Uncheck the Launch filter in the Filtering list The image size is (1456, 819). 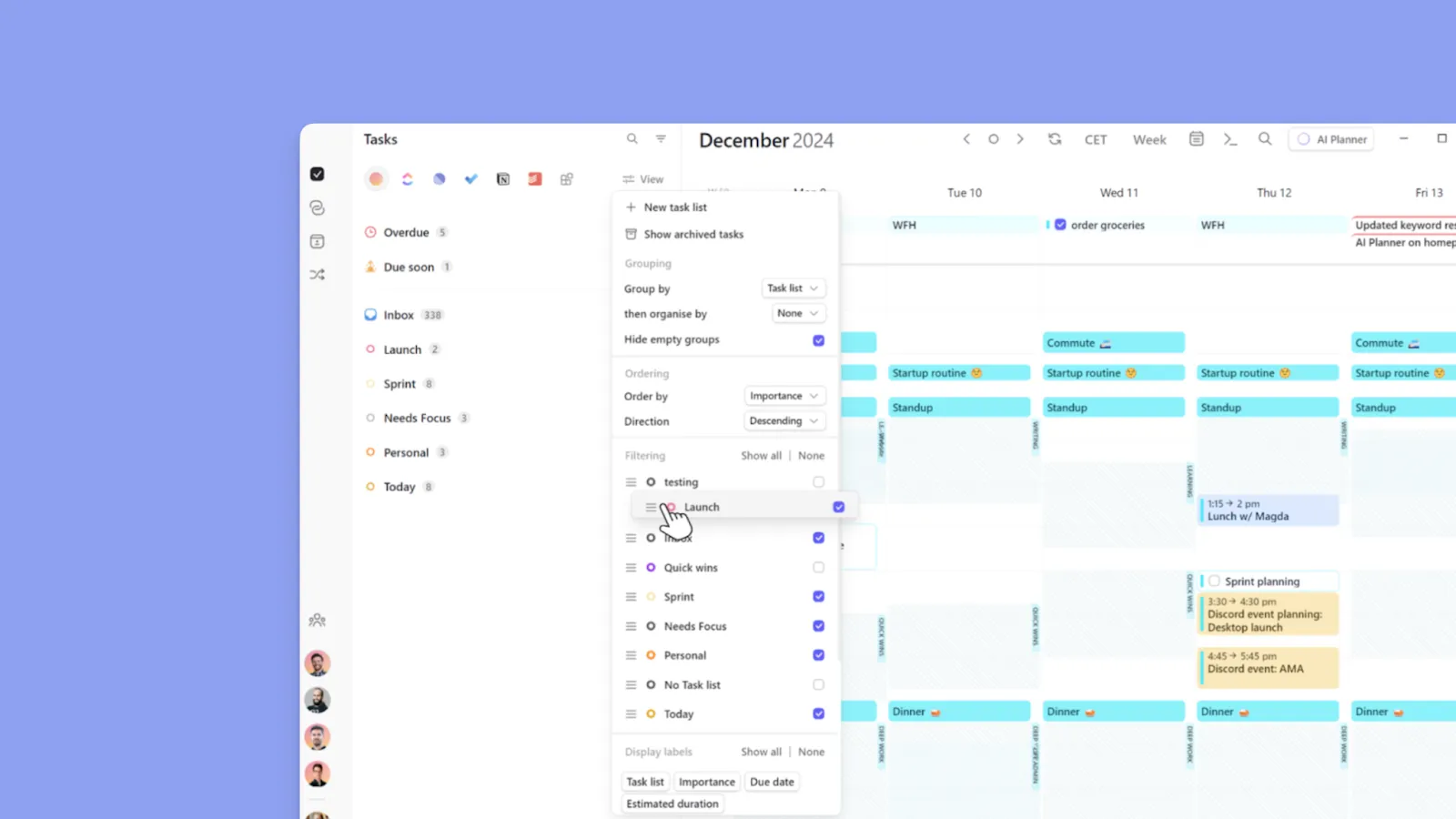pyautogui.click(x=837, y=507)
